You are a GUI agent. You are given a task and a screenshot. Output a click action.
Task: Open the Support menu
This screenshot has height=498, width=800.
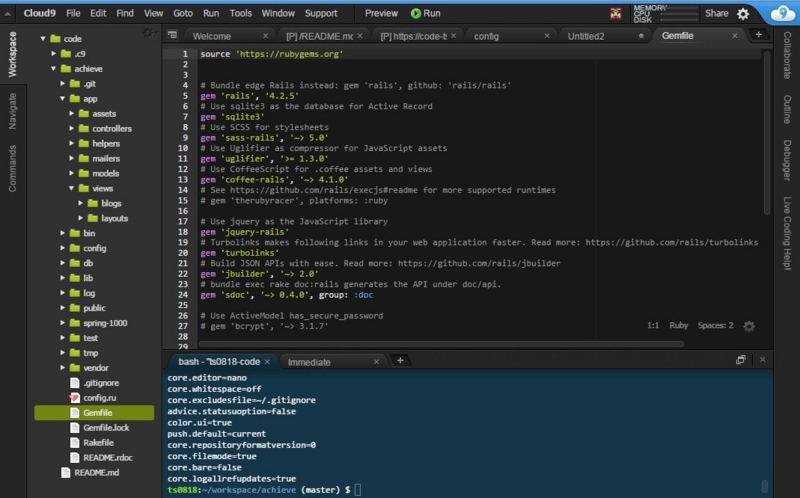click(321, 13)
